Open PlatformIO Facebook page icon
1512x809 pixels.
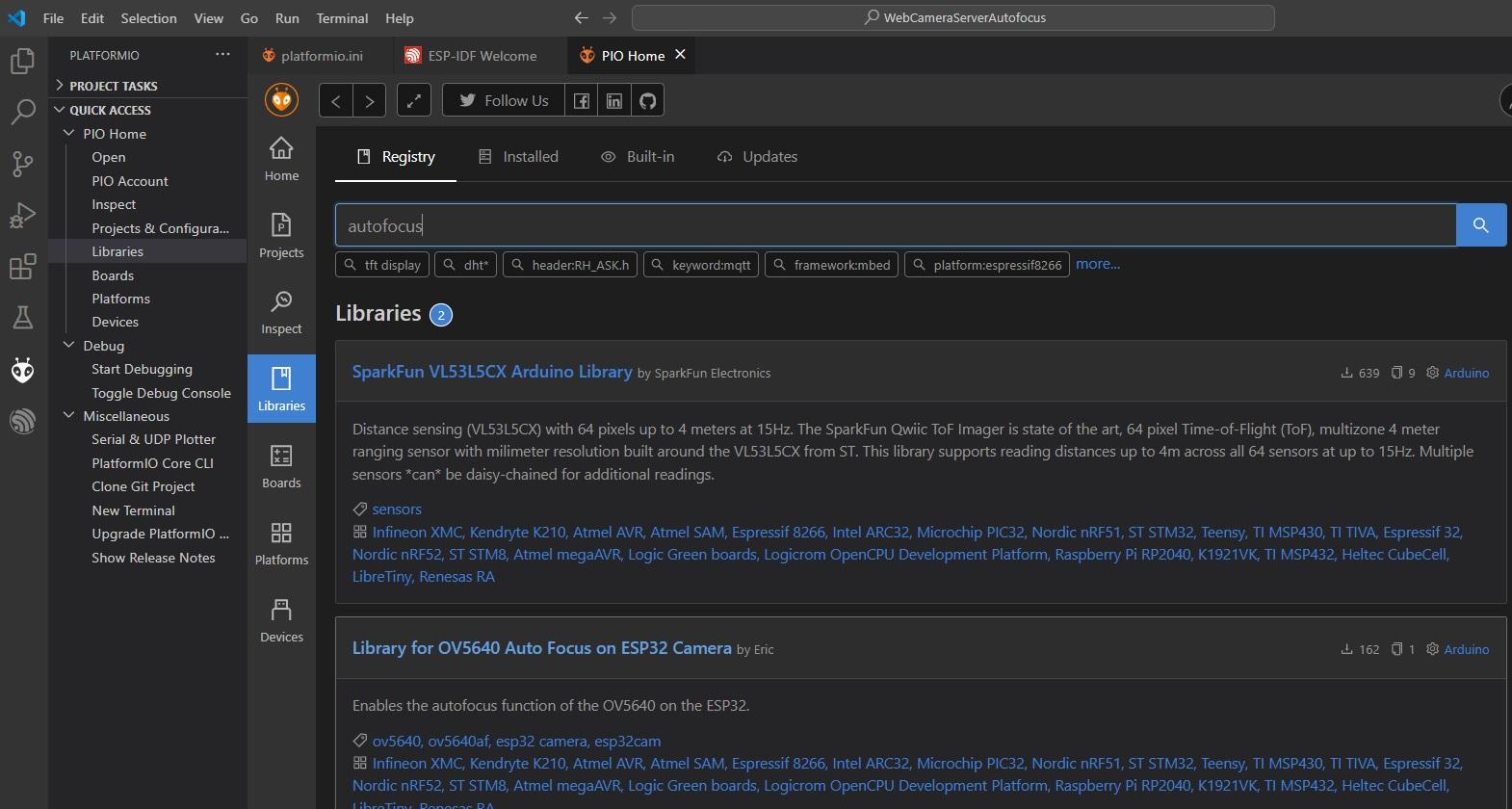pos(582,100)
